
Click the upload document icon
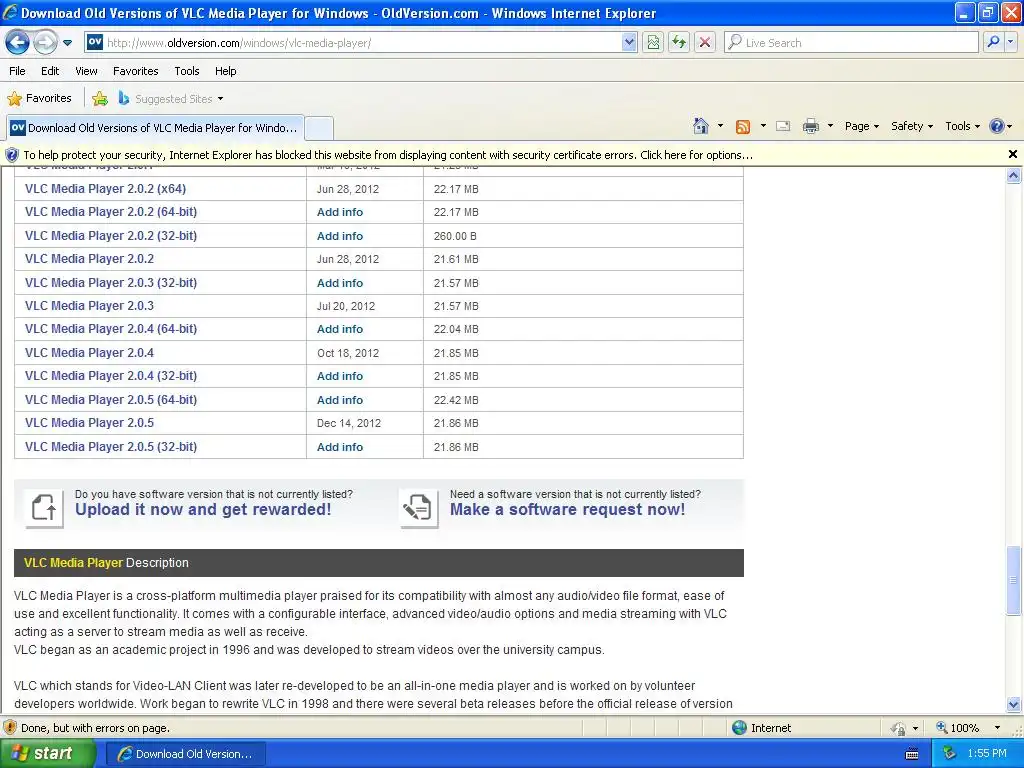pyautogui.click(x=44, y=507)
